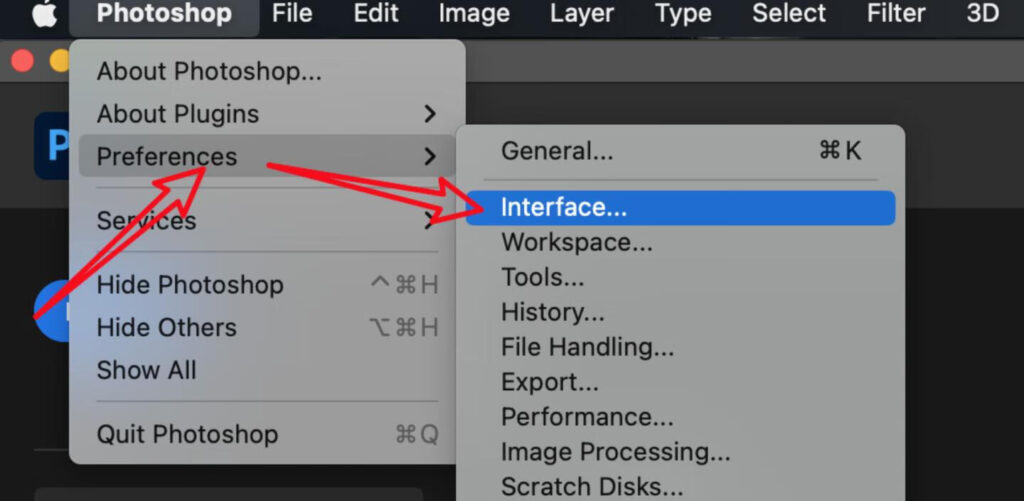Open Tools... preferences

(680, 278)
